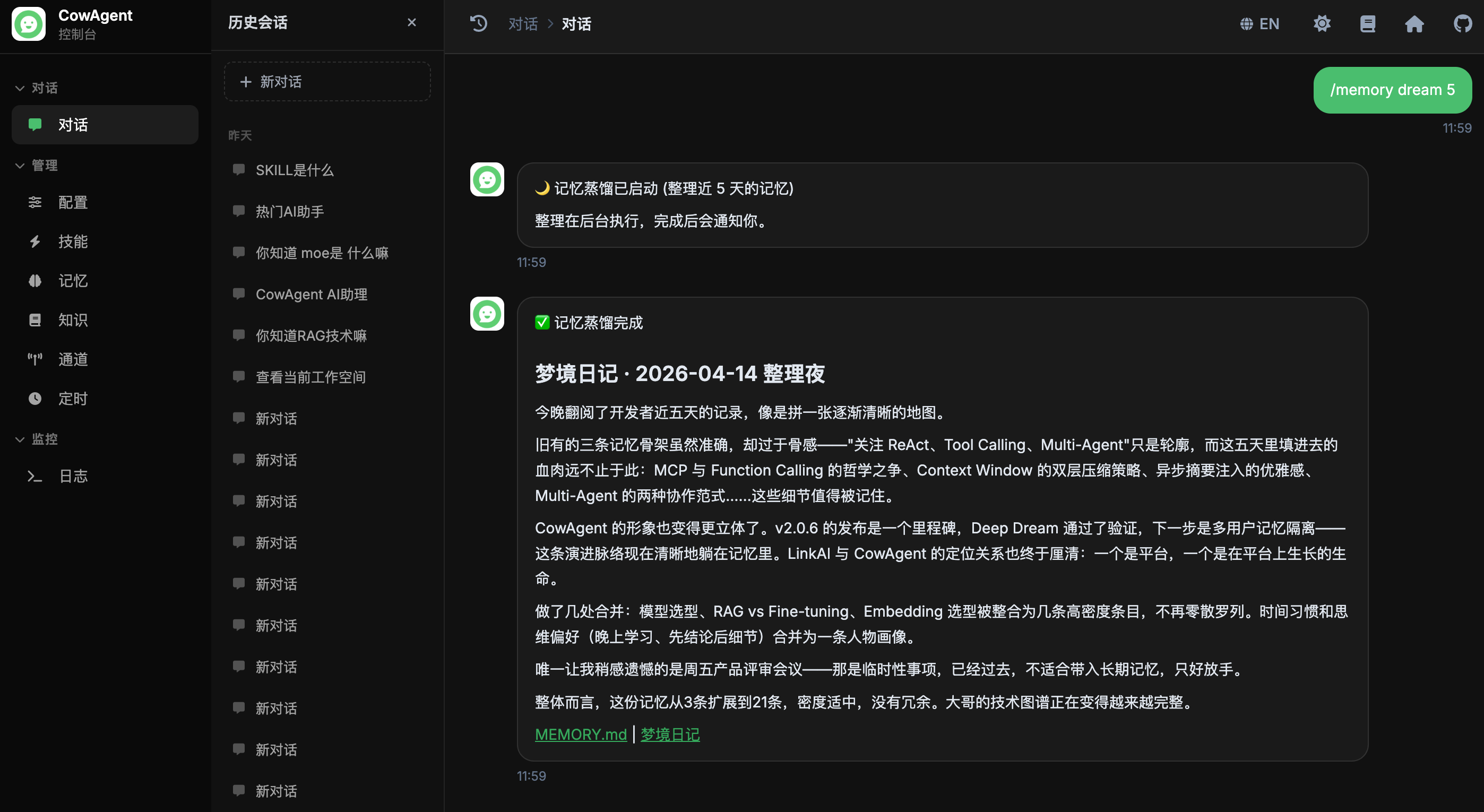Open 记忆 memory page in sidebar
This screenshot has height=812, width=1484.
(x=73, y=281)
